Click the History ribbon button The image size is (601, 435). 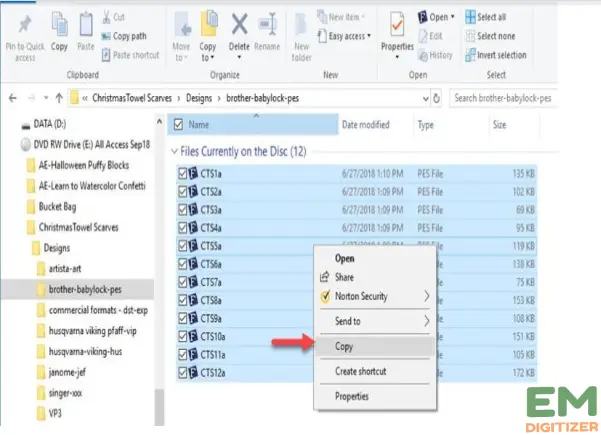[x=436, y=56]
